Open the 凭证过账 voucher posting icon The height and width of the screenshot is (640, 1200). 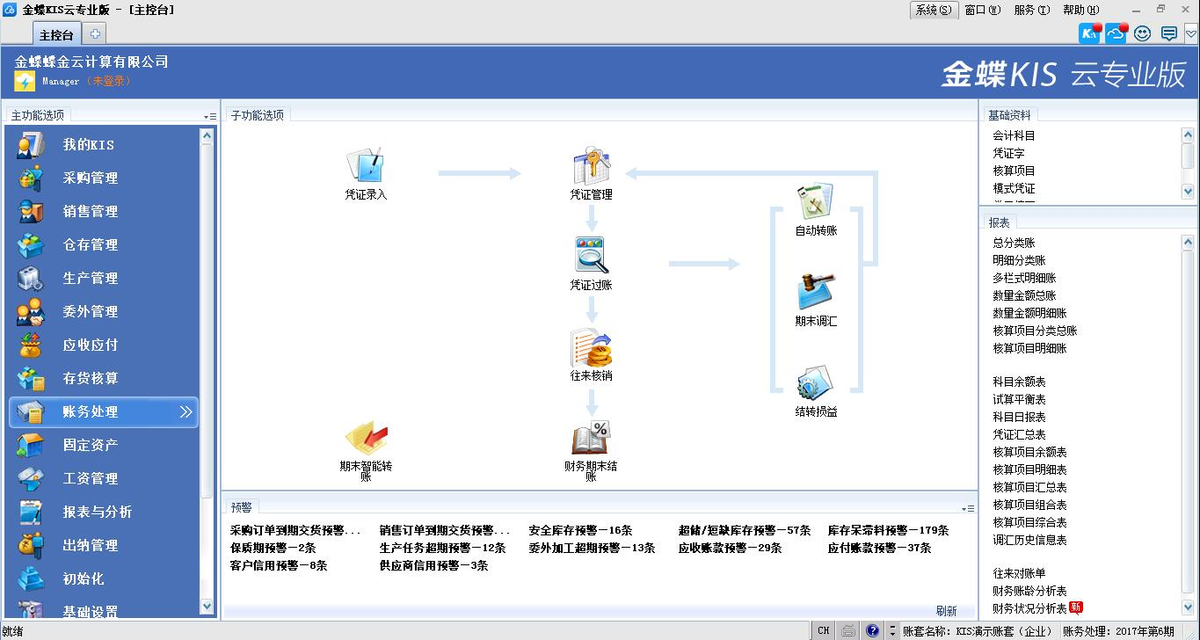pos(591,255)
